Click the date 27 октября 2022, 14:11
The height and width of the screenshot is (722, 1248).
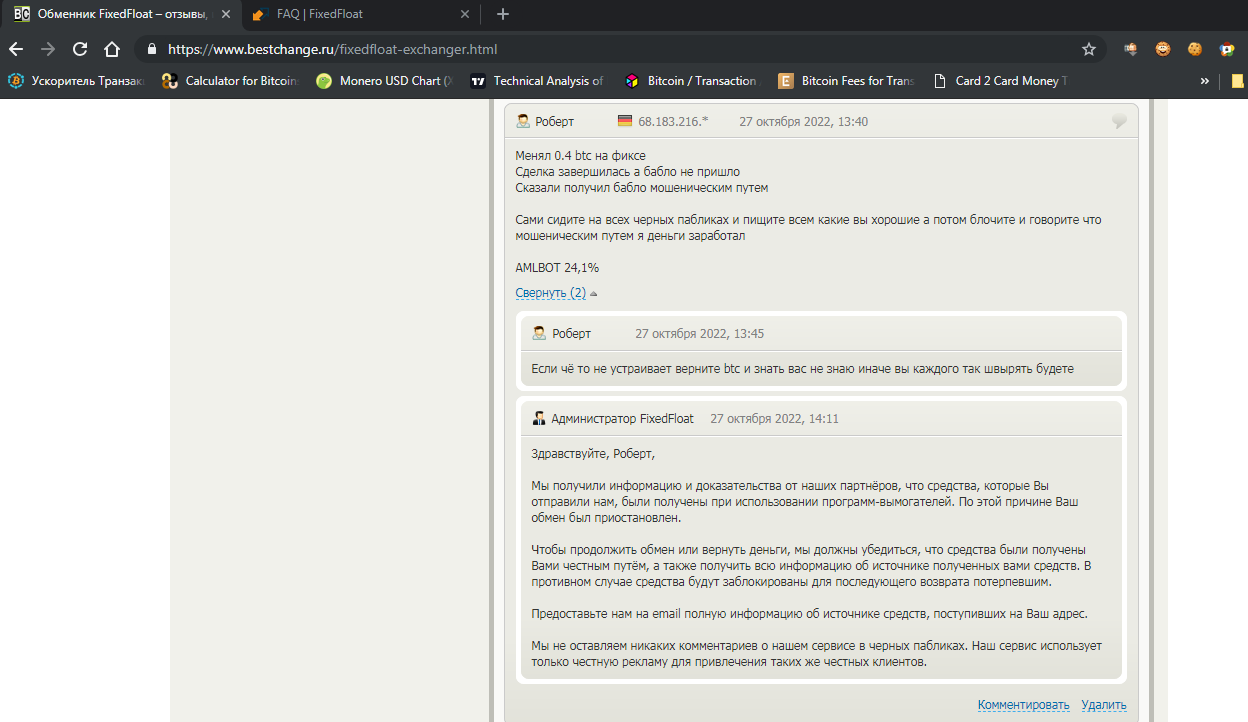(775, 419)
